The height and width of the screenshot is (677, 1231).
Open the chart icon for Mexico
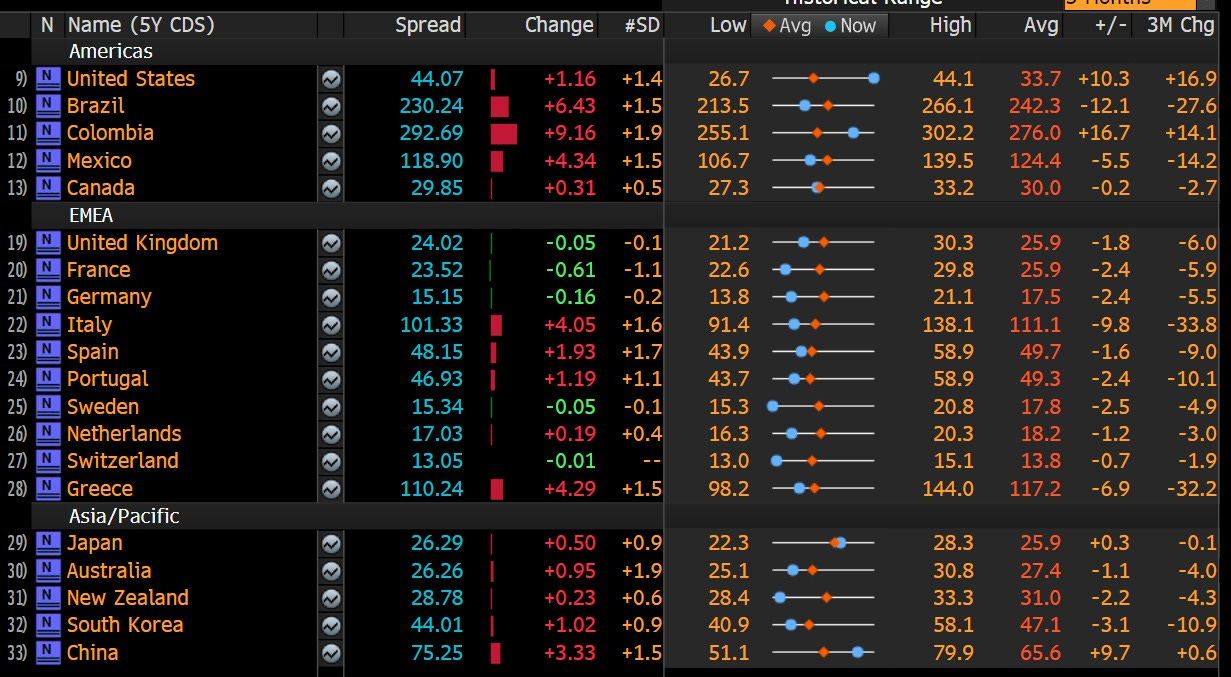click(x=331, y=161)
